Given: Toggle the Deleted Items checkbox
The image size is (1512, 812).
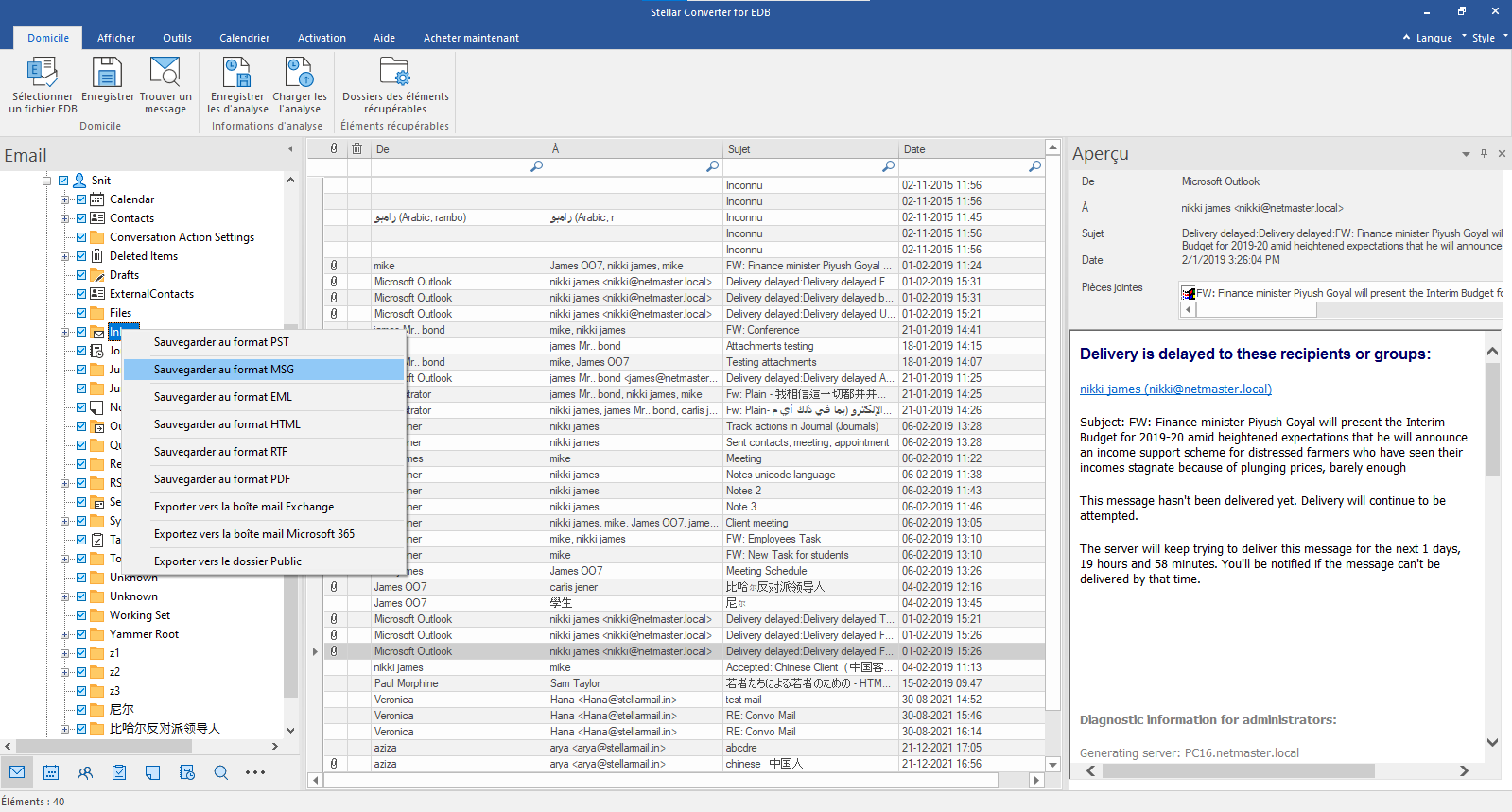Looking at the screenshot, I should (x=81, y=256).
